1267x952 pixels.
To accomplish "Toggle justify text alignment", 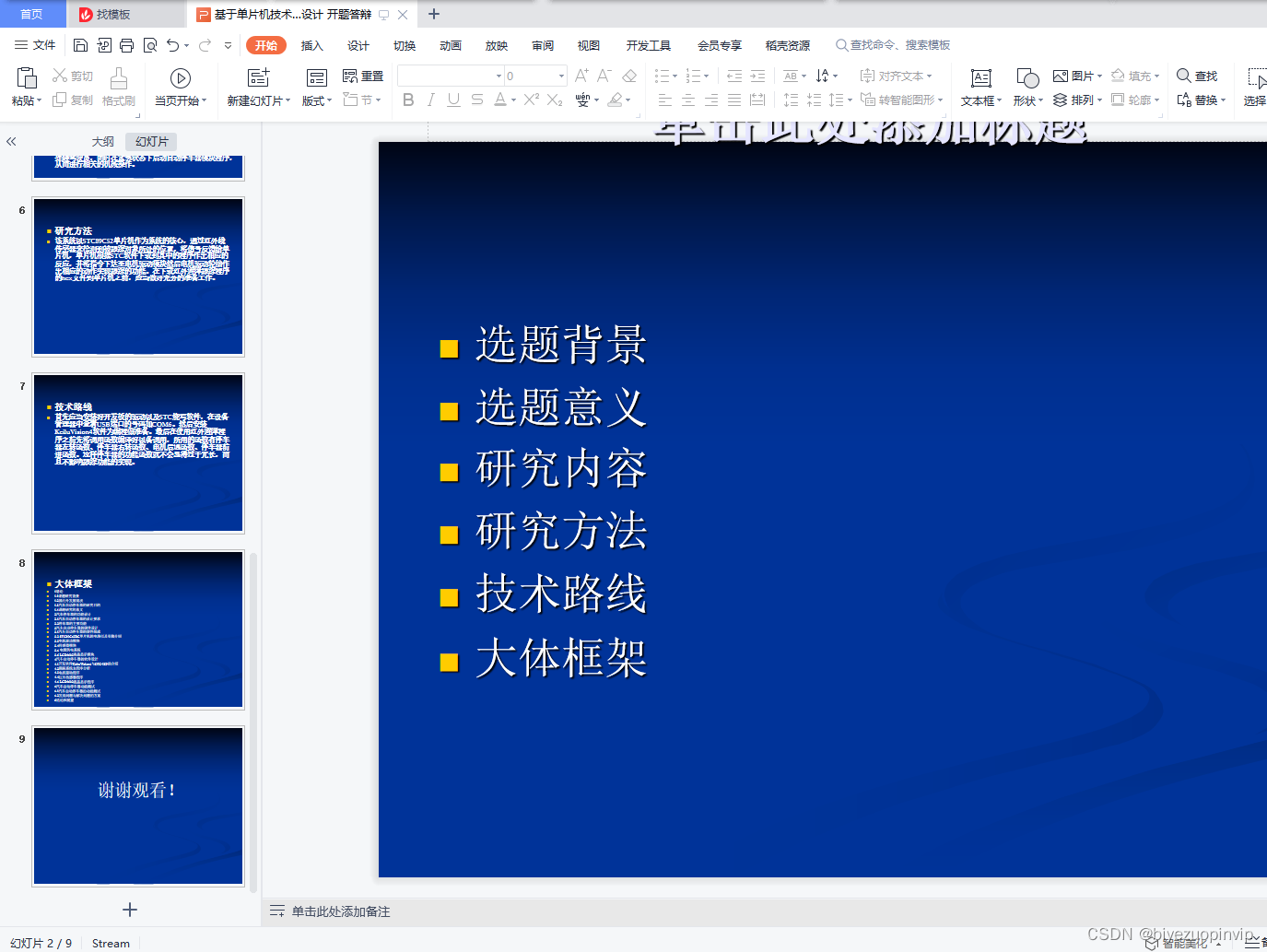I will (734, 100).
